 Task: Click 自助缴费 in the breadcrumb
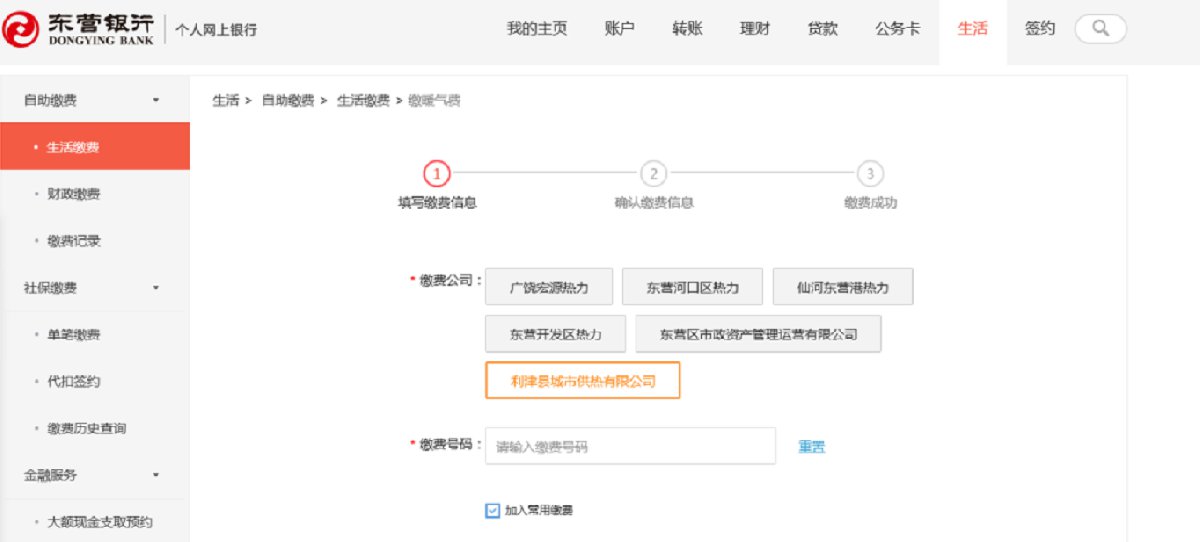point(288,101)
